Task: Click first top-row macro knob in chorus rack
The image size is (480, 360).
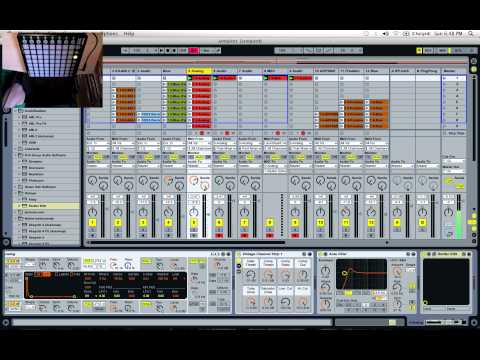Action: click(x=251, y=275)
